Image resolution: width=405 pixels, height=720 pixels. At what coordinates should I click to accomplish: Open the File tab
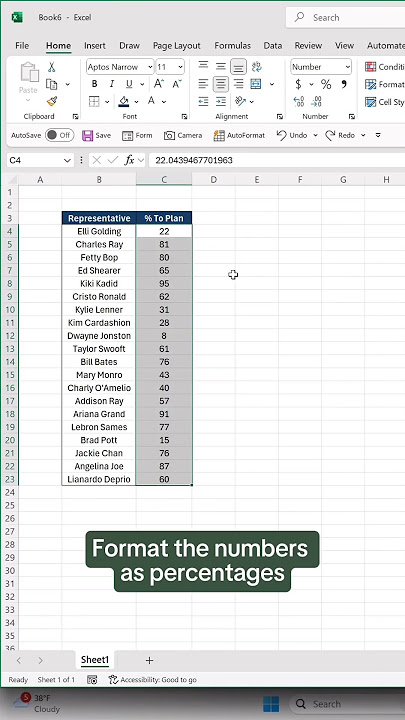click(x=22, y=45)
